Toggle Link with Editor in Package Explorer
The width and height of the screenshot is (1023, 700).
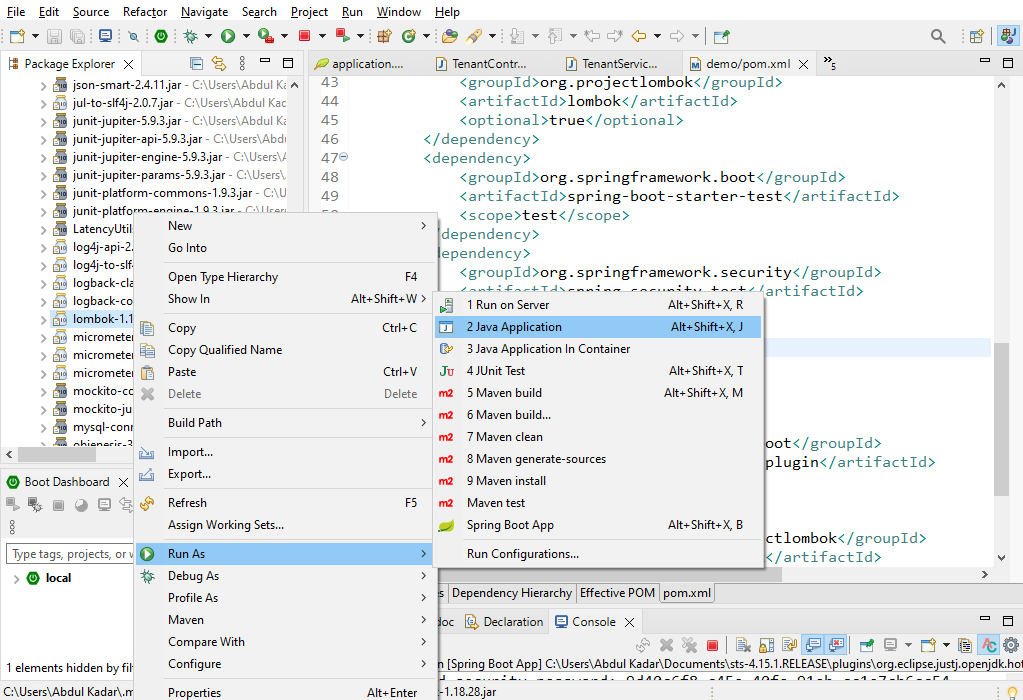(219, 63)
